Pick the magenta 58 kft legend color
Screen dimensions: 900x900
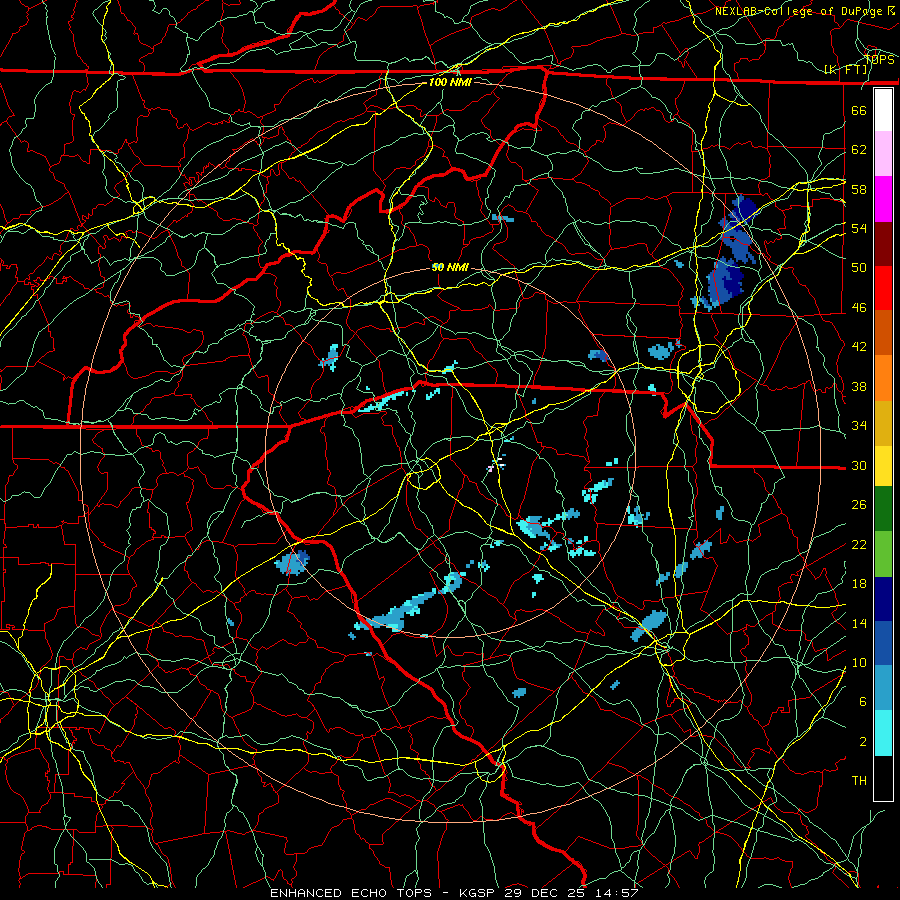[x=883, y=199]
